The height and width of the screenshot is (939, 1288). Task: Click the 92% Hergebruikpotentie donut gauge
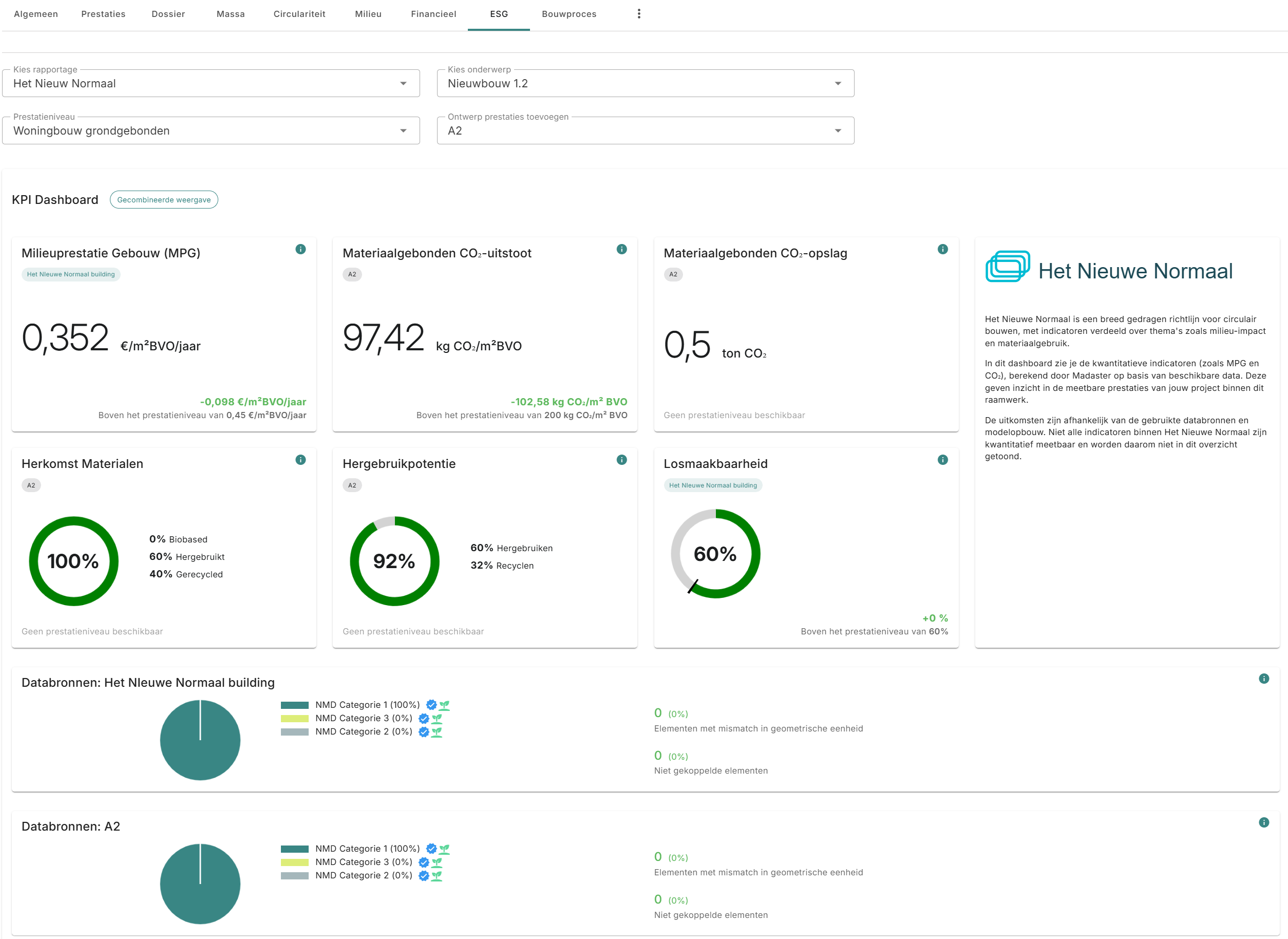[x=395, y=561]
